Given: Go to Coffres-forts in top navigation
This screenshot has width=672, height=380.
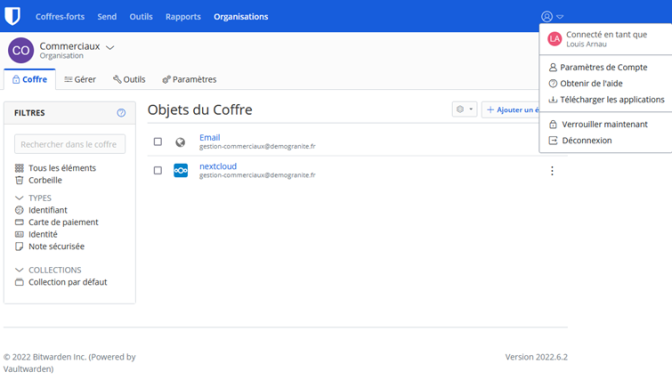Looking at the screenshot, I should 60,17.
